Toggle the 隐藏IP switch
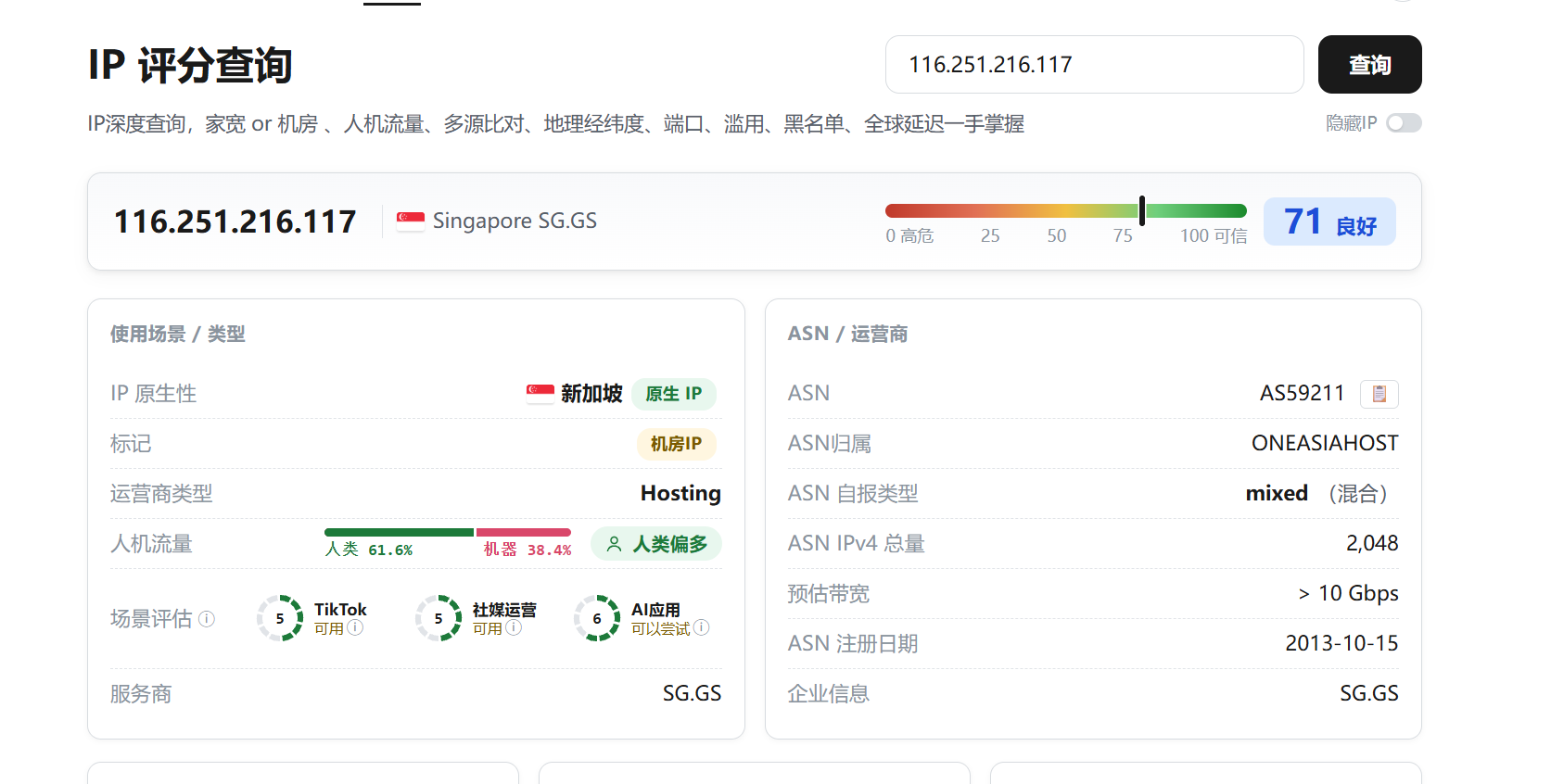Viewport: 1551px width, 784px height. pos(1404,123)
